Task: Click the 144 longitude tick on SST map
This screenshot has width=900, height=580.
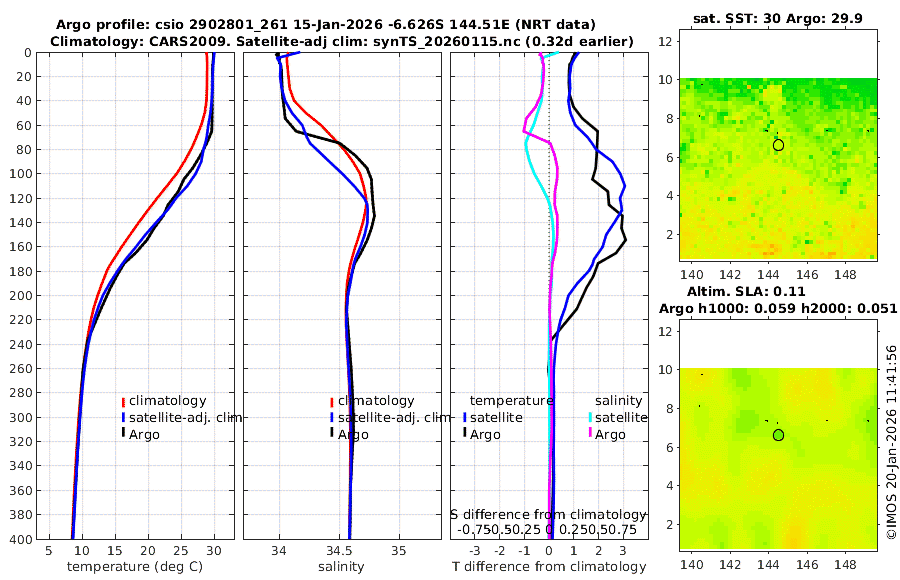Action: [x=769, y=274]
